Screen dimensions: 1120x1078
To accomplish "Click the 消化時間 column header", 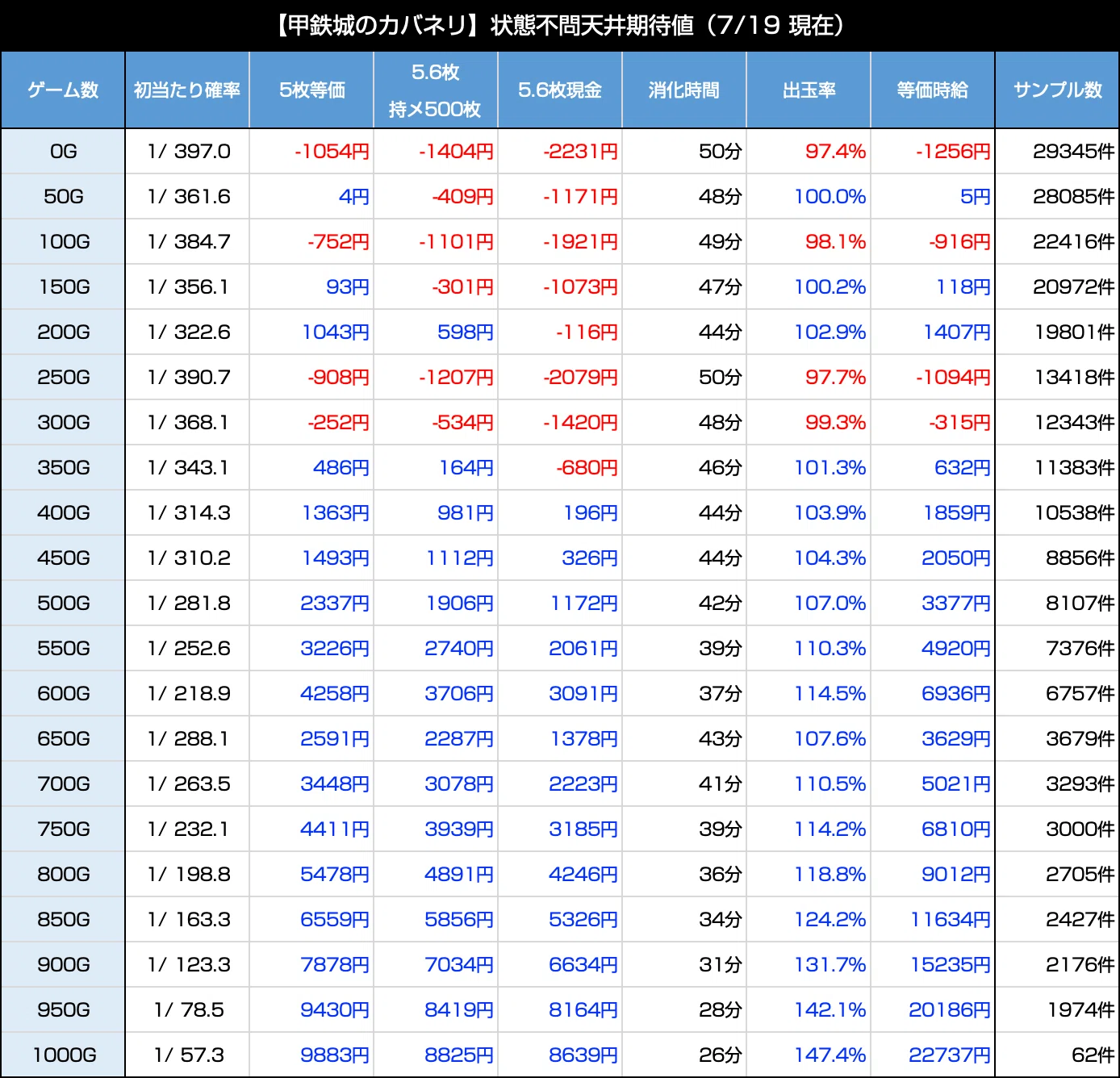I will (684, 90).
